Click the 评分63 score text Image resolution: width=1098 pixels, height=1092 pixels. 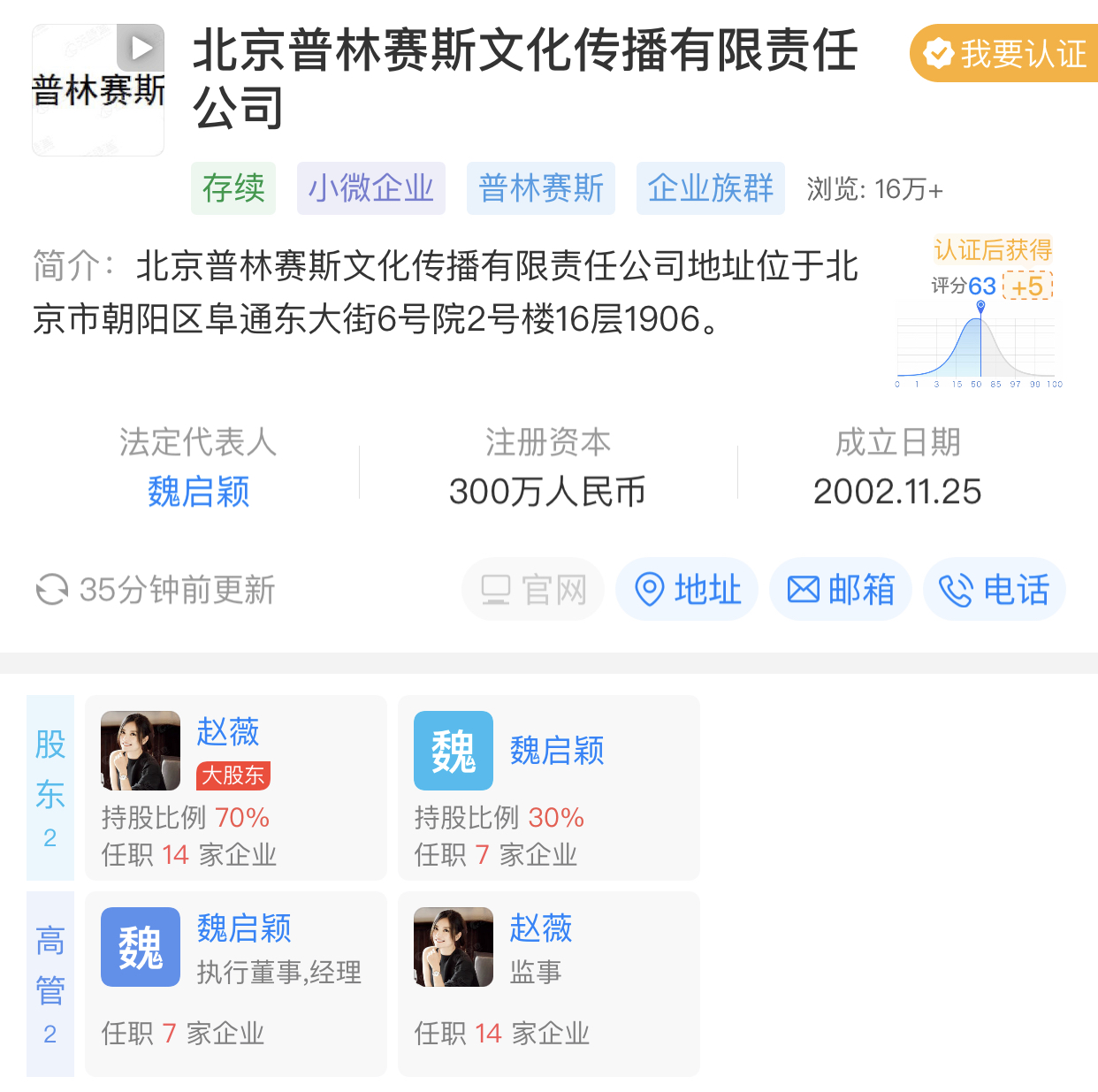coord(964,286)
